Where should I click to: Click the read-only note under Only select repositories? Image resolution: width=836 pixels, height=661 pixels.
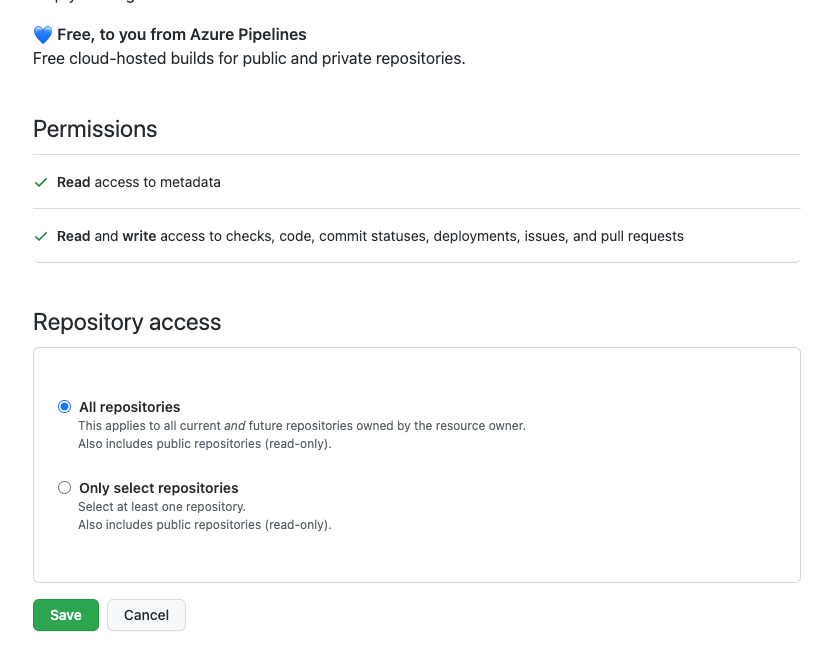tap(204, 524)
